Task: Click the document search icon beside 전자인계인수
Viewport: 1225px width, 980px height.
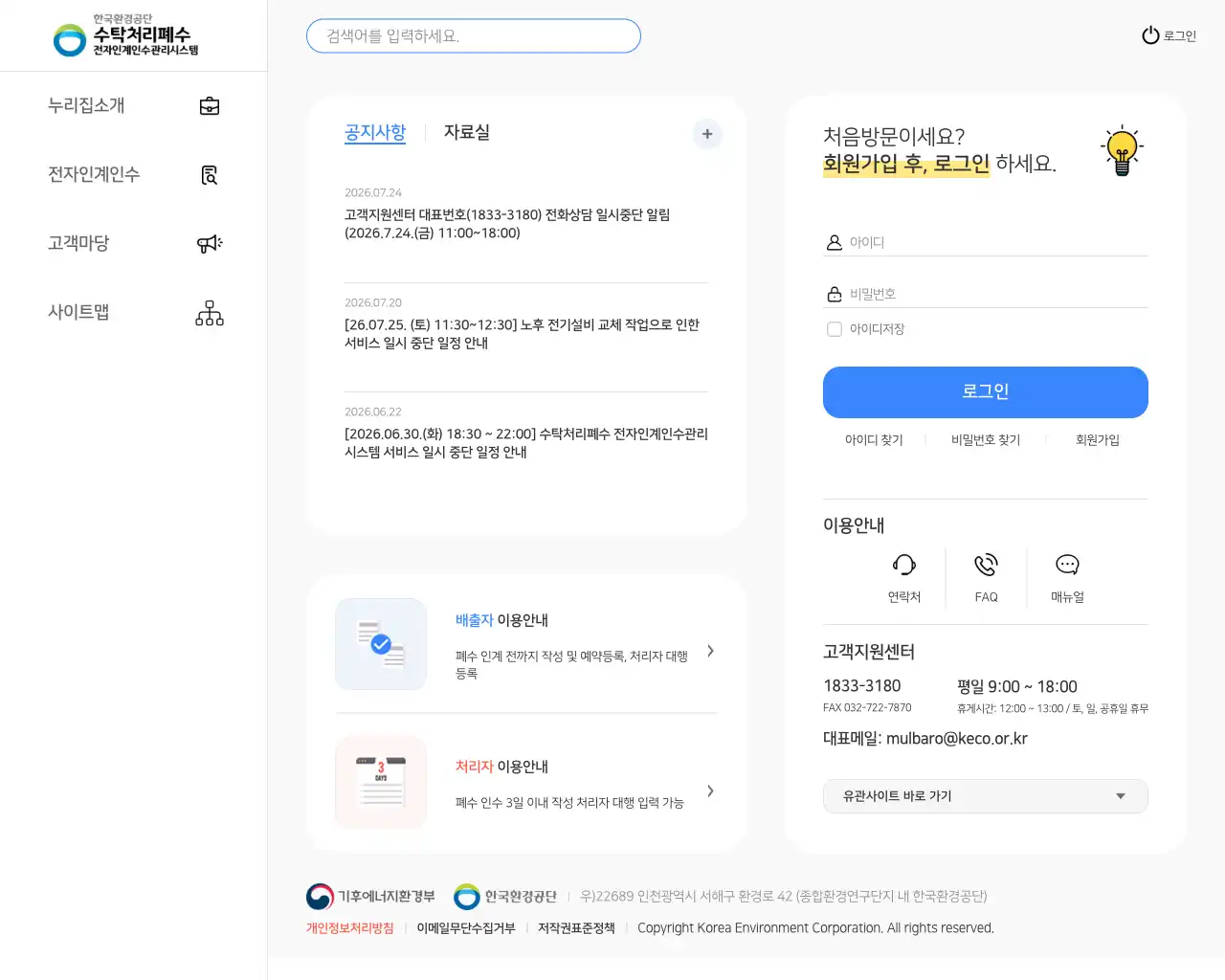Action: (210, 175)
